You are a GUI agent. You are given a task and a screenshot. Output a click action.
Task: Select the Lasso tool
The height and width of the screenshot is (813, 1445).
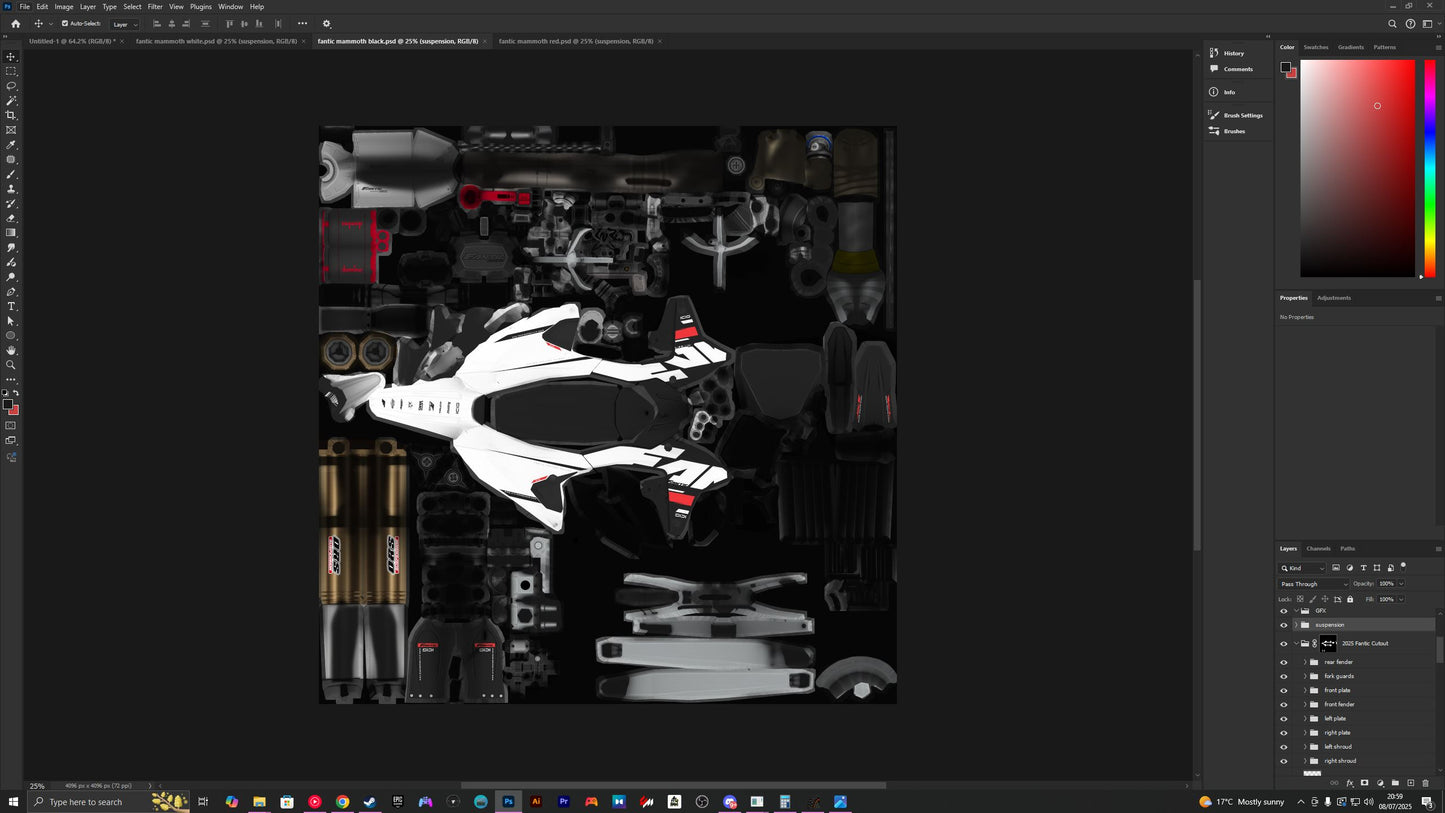tap(11, 86)
